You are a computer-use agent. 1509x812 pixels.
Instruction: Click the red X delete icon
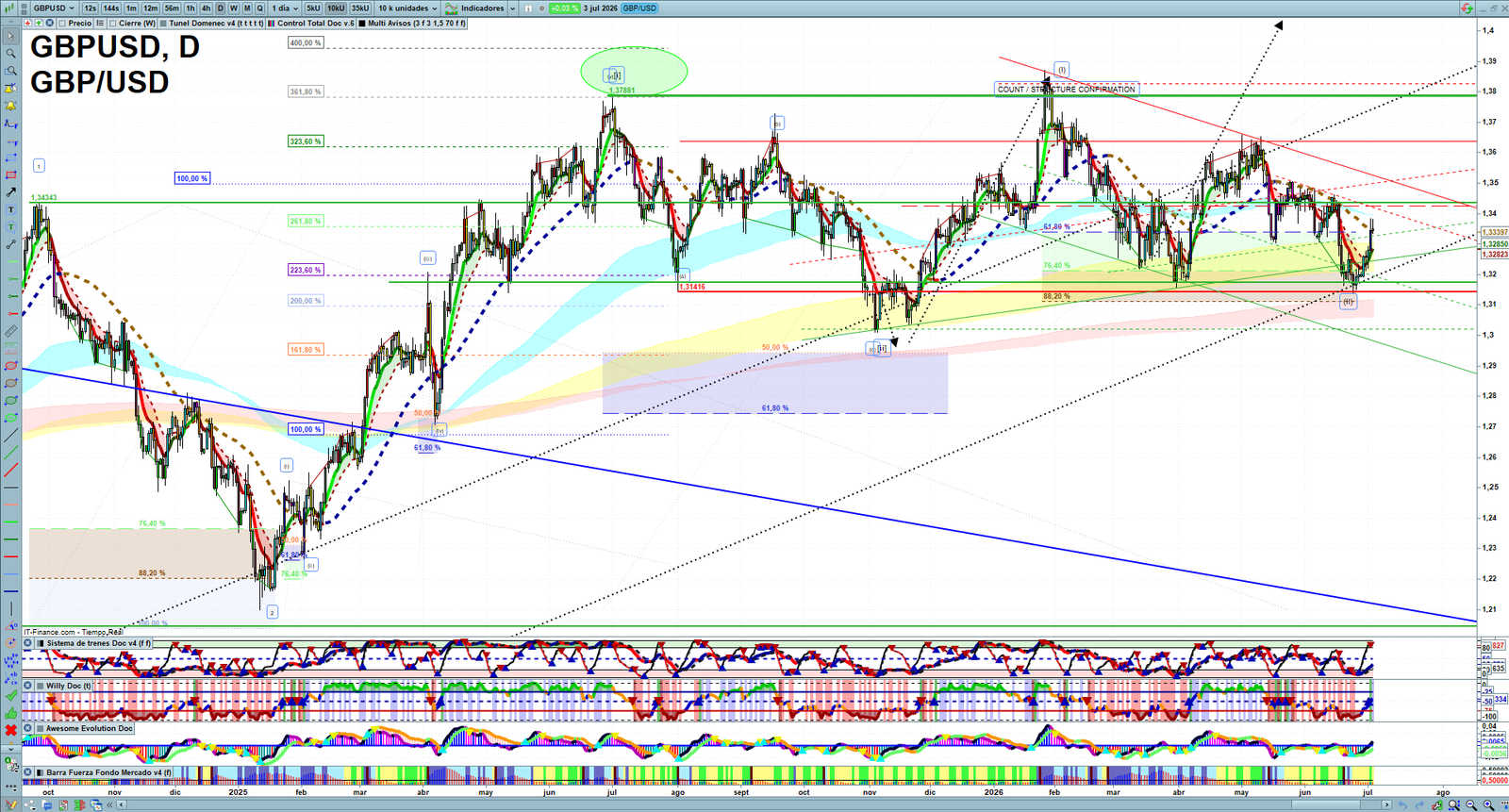click(x=11, y=731)
